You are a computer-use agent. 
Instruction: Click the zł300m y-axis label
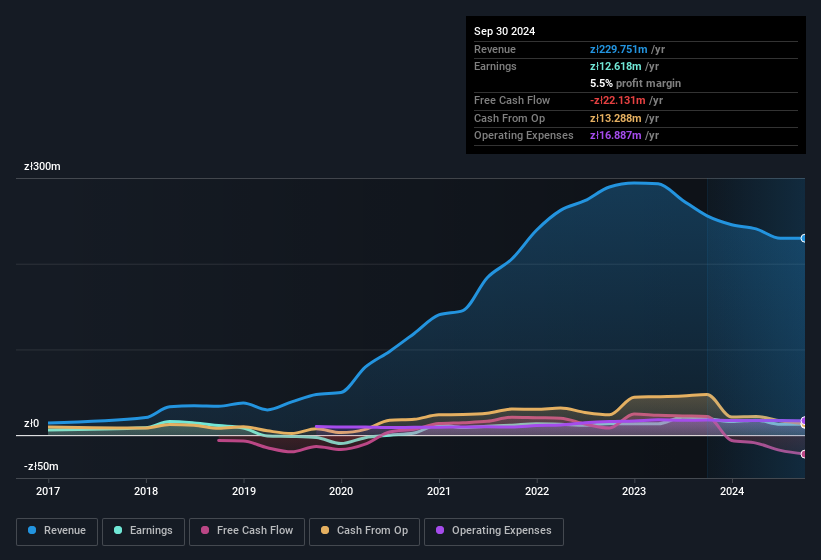click(42, 166)
